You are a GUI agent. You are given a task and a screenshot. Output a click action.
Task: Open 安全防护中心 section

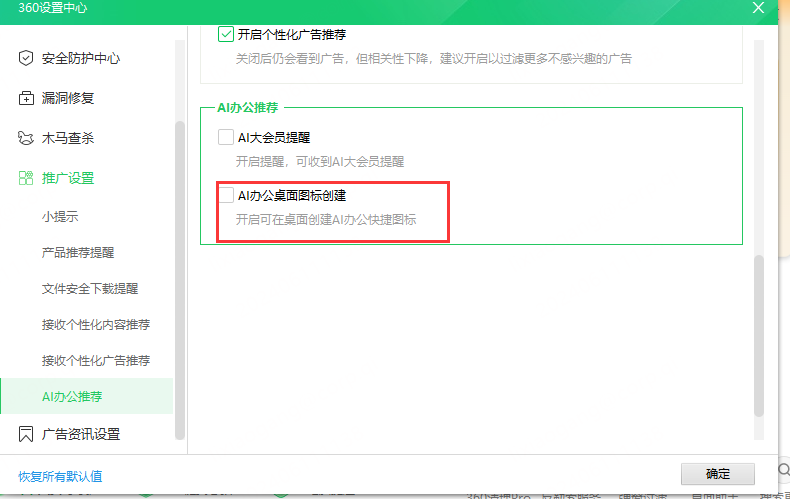click(x=81, y=58)
